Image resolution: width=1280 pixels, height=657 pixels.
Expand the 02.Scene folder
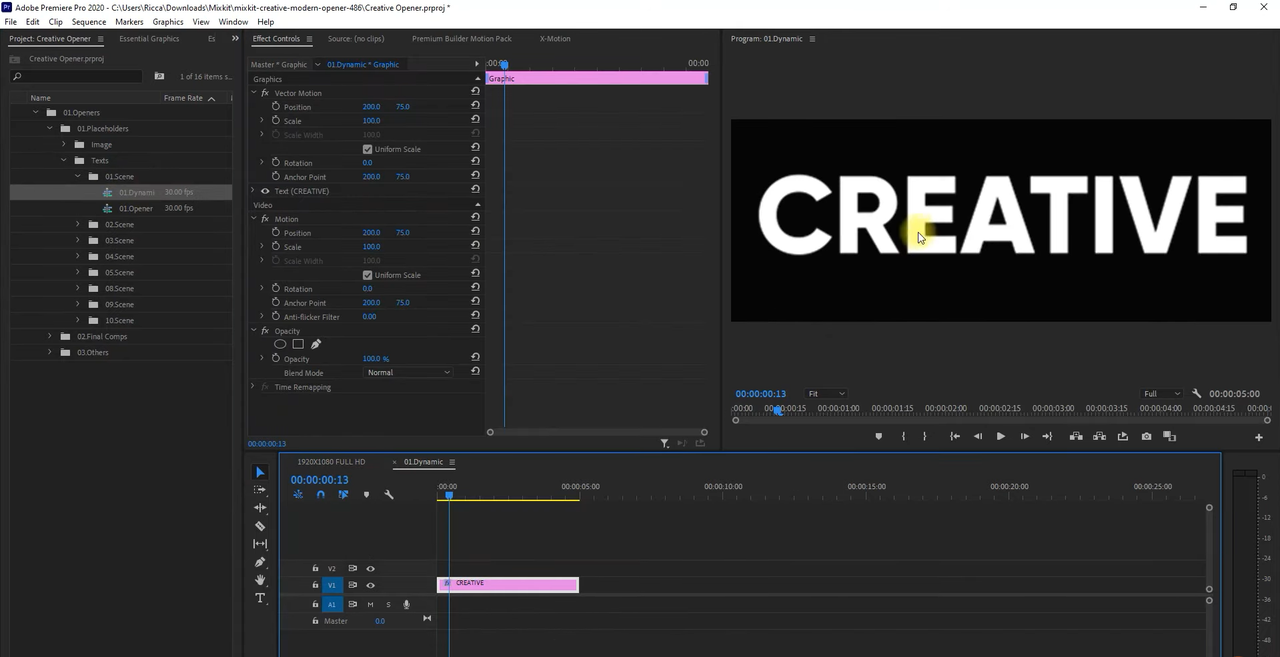[x=78, y=224]
